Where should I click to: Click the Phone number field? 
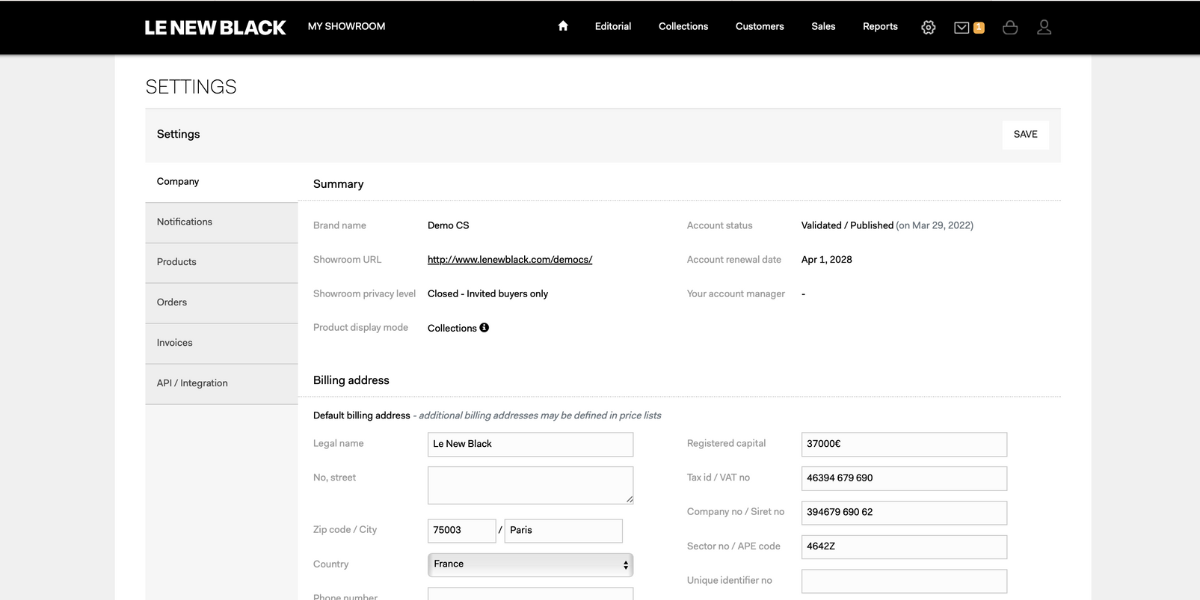click(x=530, y=594)
